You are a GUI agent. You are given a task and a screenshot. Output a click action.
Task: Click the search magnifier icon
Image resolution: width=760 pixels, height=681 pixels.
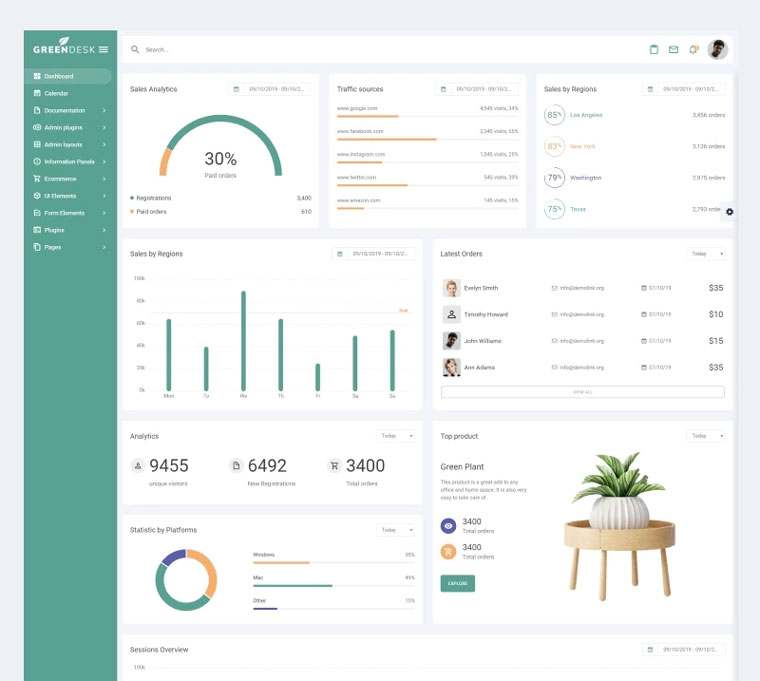coord(135,49)
